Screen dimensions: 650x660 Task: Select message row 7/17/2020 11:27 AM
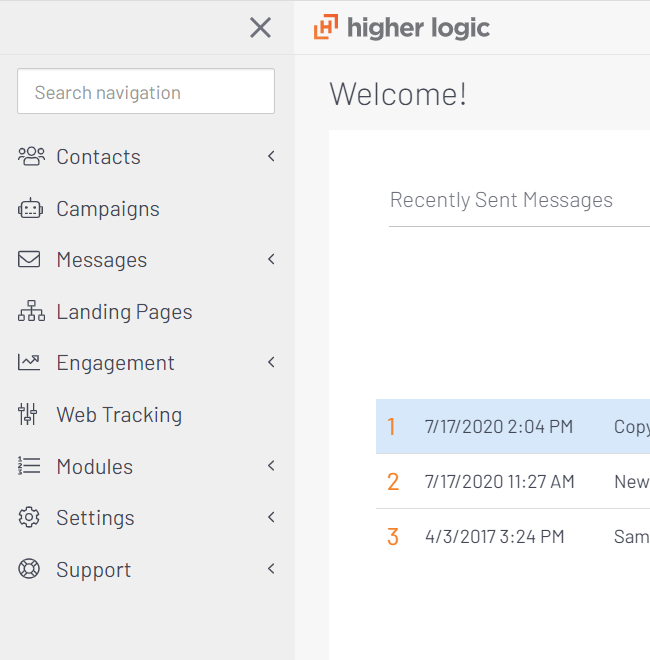[x=513, y=481]
